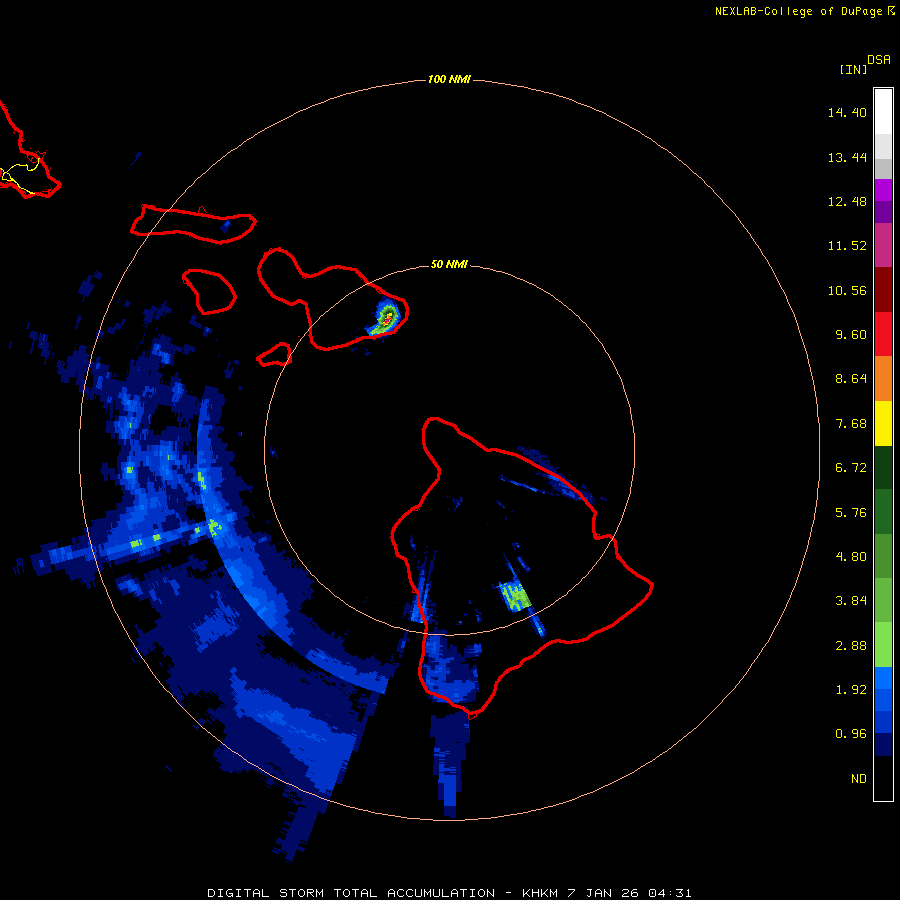
Task: Click the dark purple swatch in the scale
Action: (x=883, y=212)
